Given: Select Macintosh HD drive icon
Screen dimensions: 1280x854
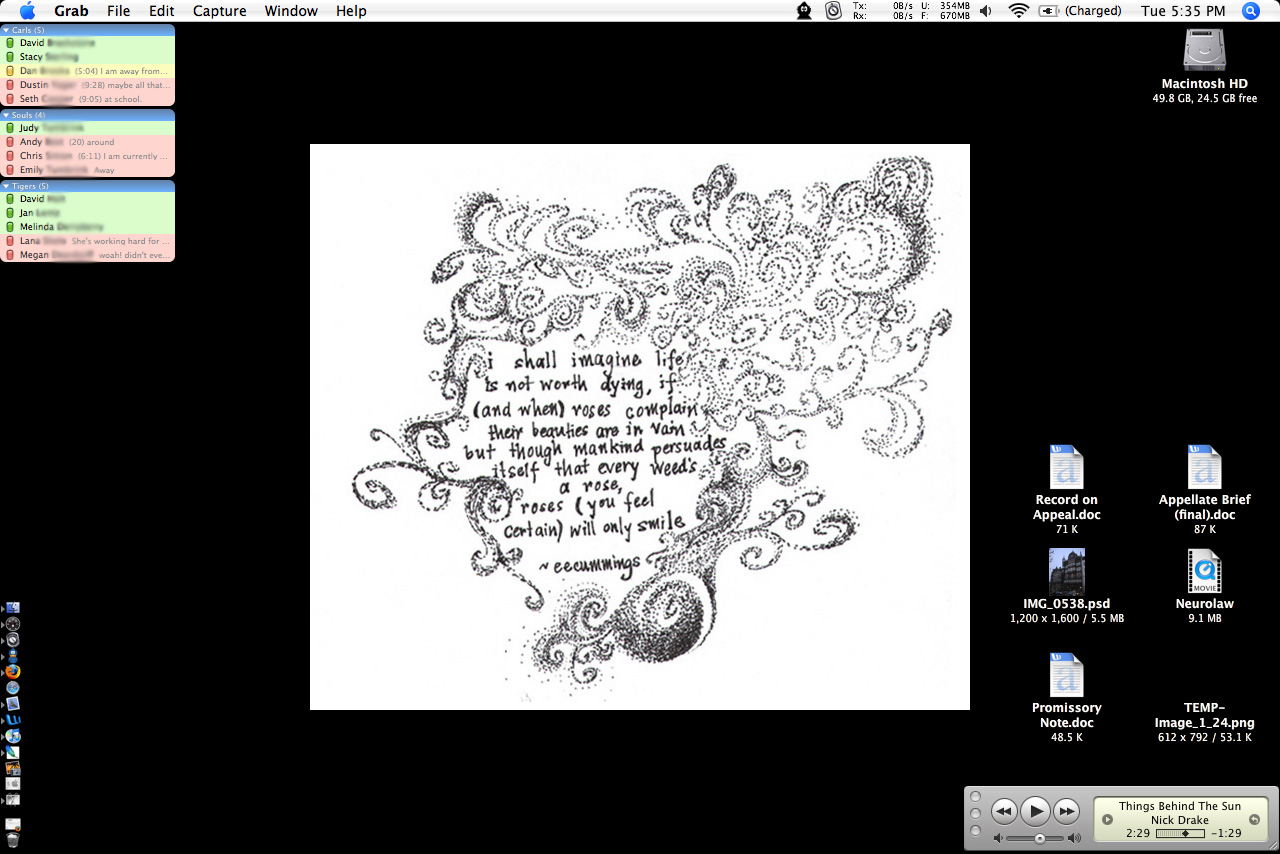Looking at the screenshot, I should click(1204, 50).
